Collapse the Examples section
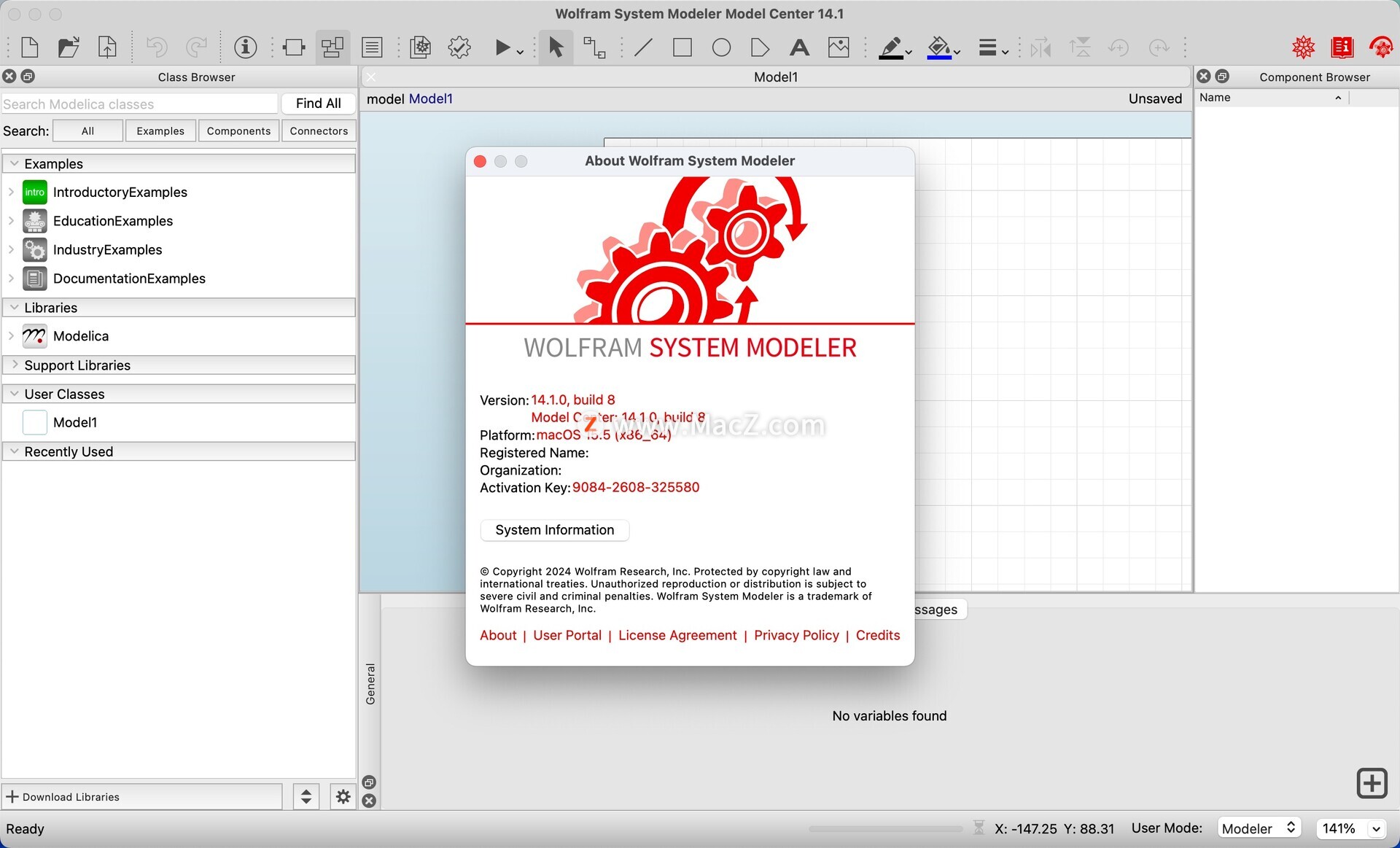 coord(14,163)
